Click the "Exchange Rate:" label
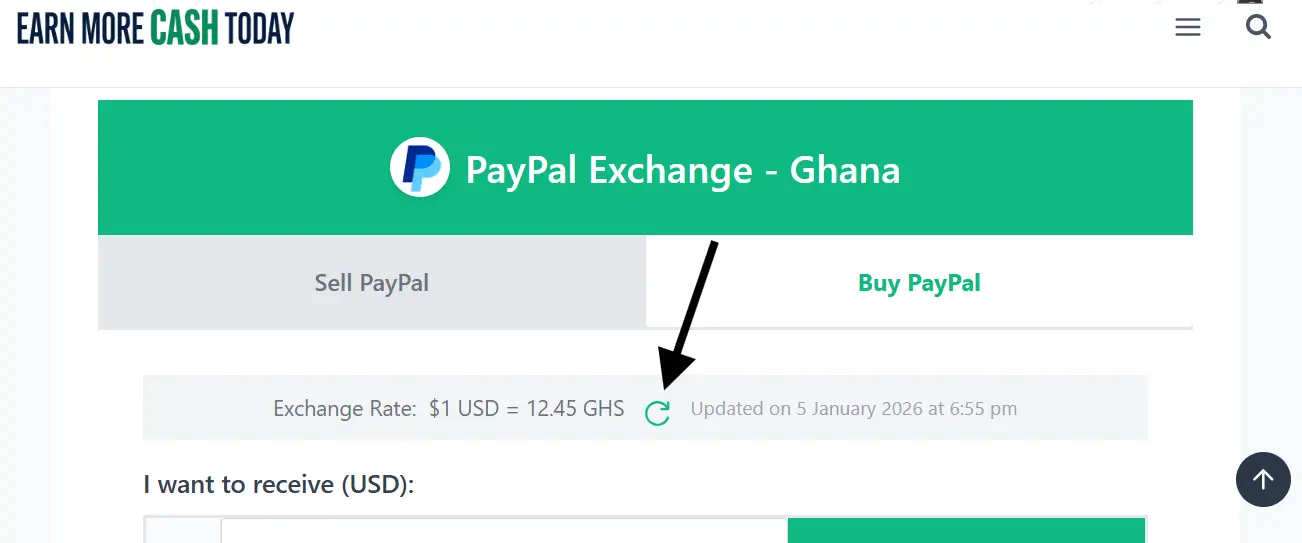The image size is (1302, 543). click(x=344, y=408)
